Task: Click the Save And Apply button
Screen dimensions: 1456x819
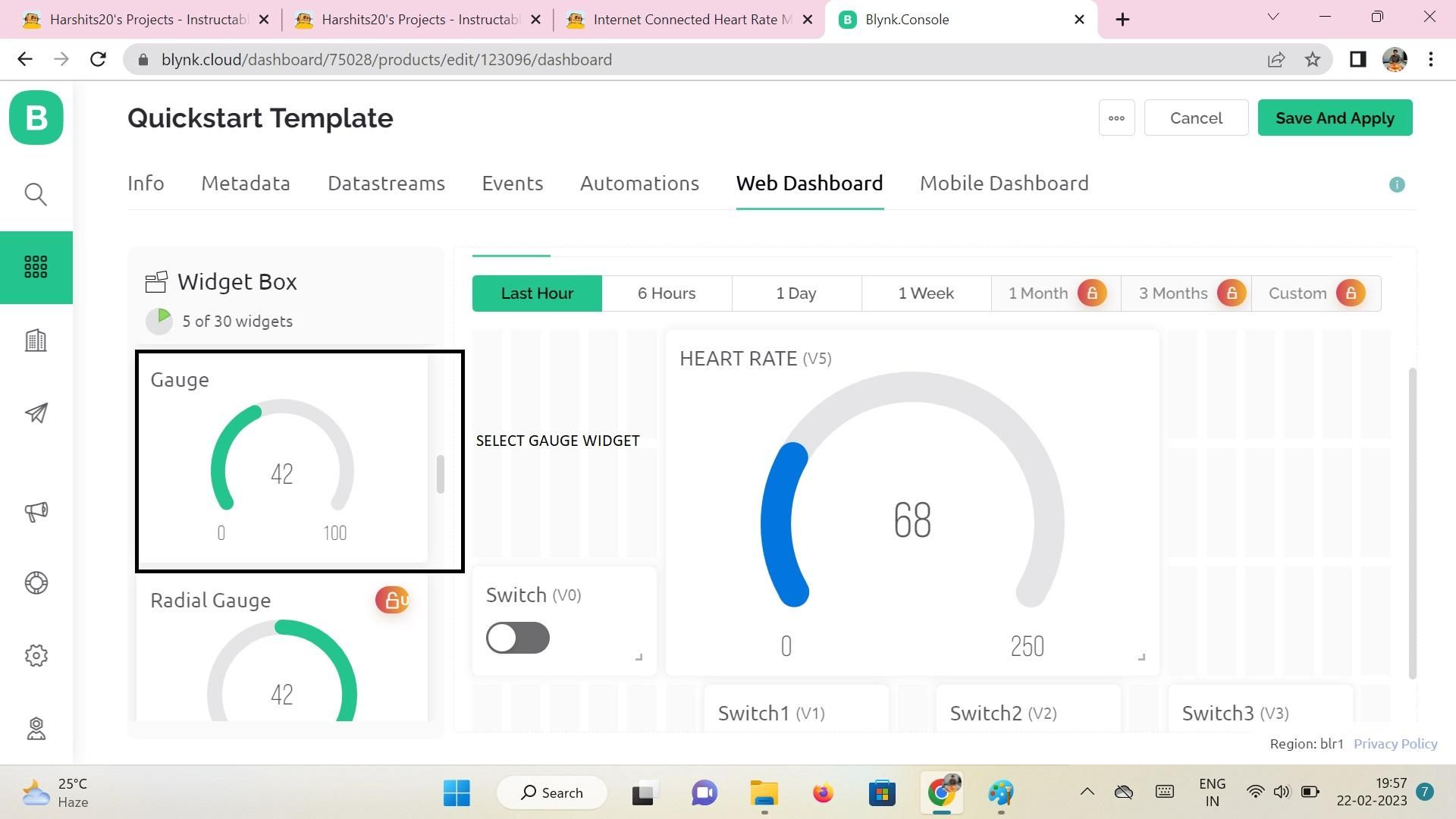Action: (x=1335, y=118)
